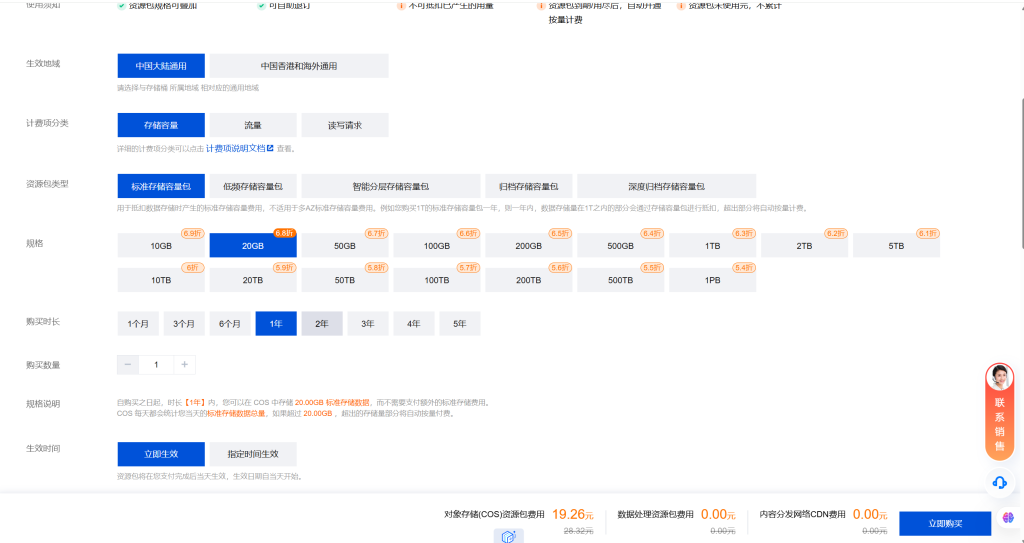The height and width of the screenshot is (543, 1024).
Task: Choose the 50TB specification
Action: tap(345, 280)
